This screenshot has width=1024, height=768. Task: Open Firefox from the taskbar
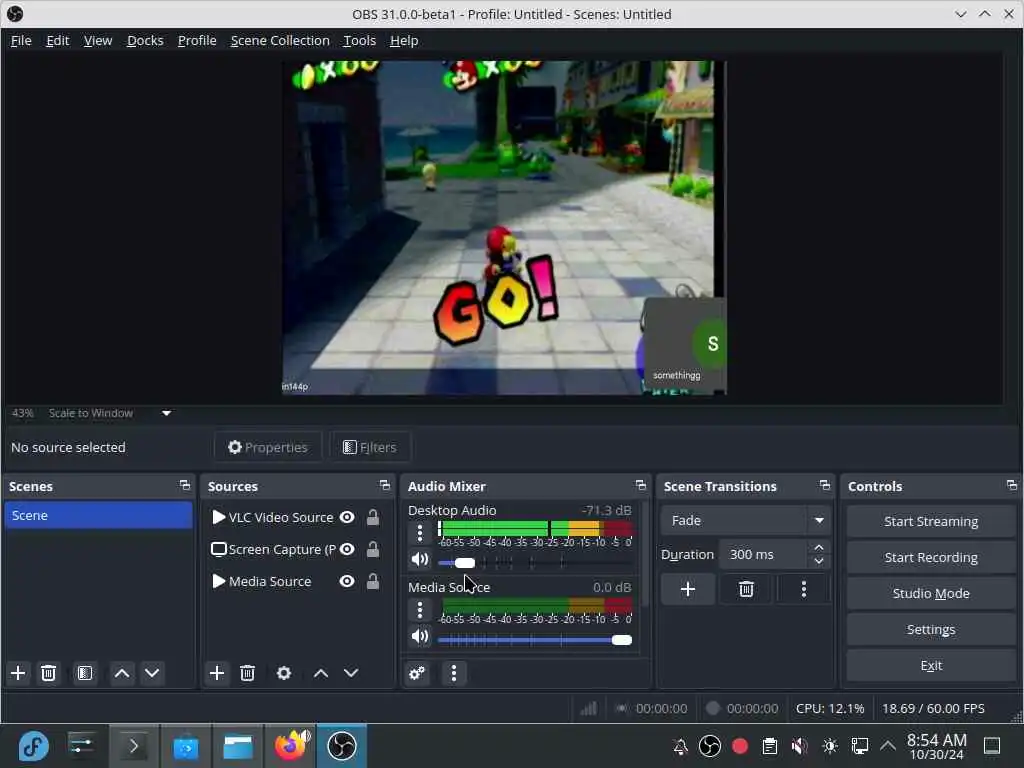[291, 746]
